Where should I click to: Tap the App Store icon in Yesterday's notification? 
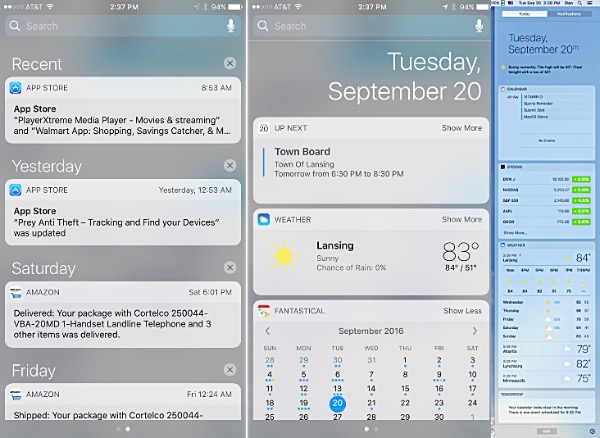pyautogui.click(x=16, y=190)
